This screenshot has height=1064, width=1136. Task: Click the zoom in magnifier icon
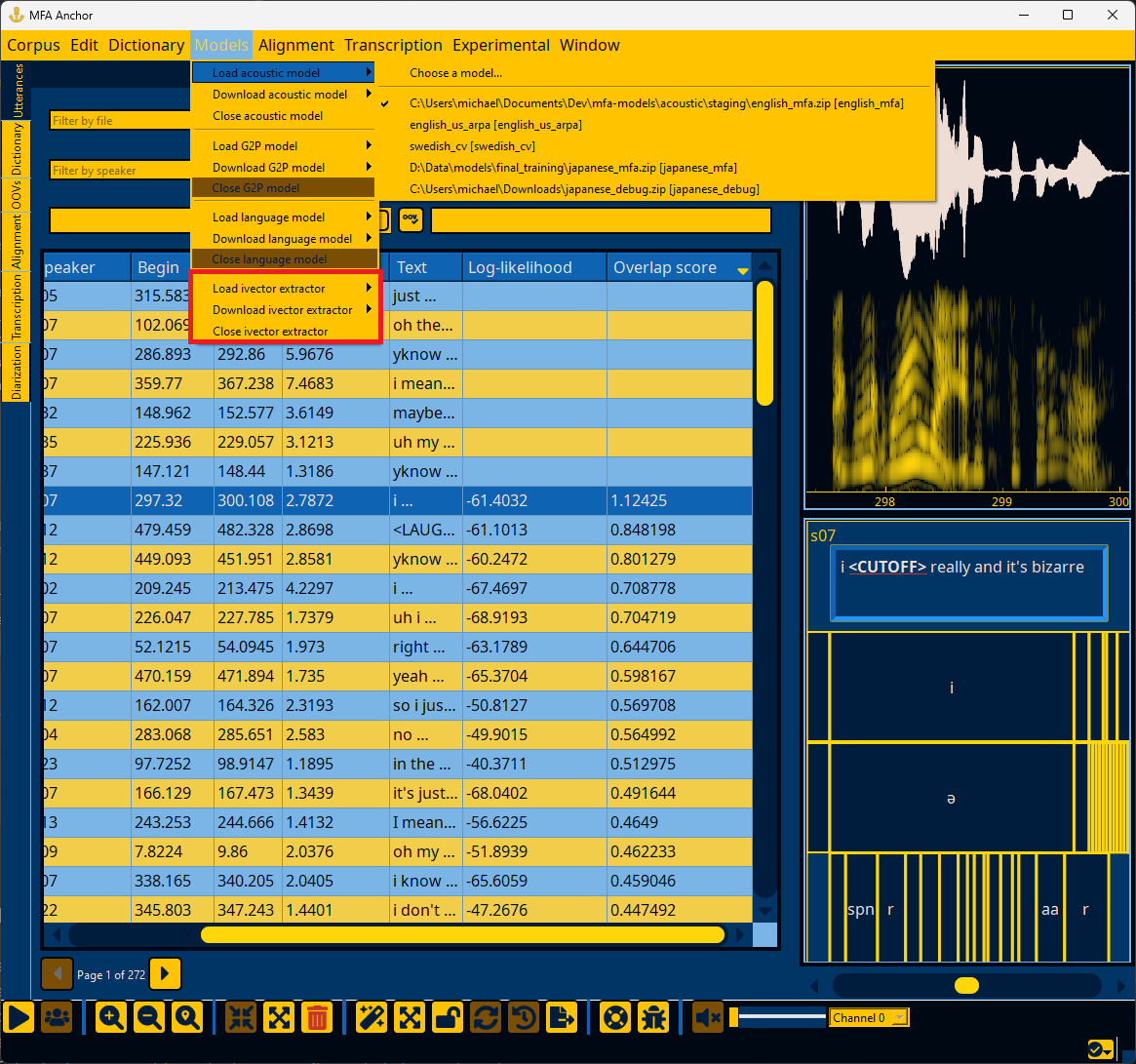click(x=111, y=1018)
